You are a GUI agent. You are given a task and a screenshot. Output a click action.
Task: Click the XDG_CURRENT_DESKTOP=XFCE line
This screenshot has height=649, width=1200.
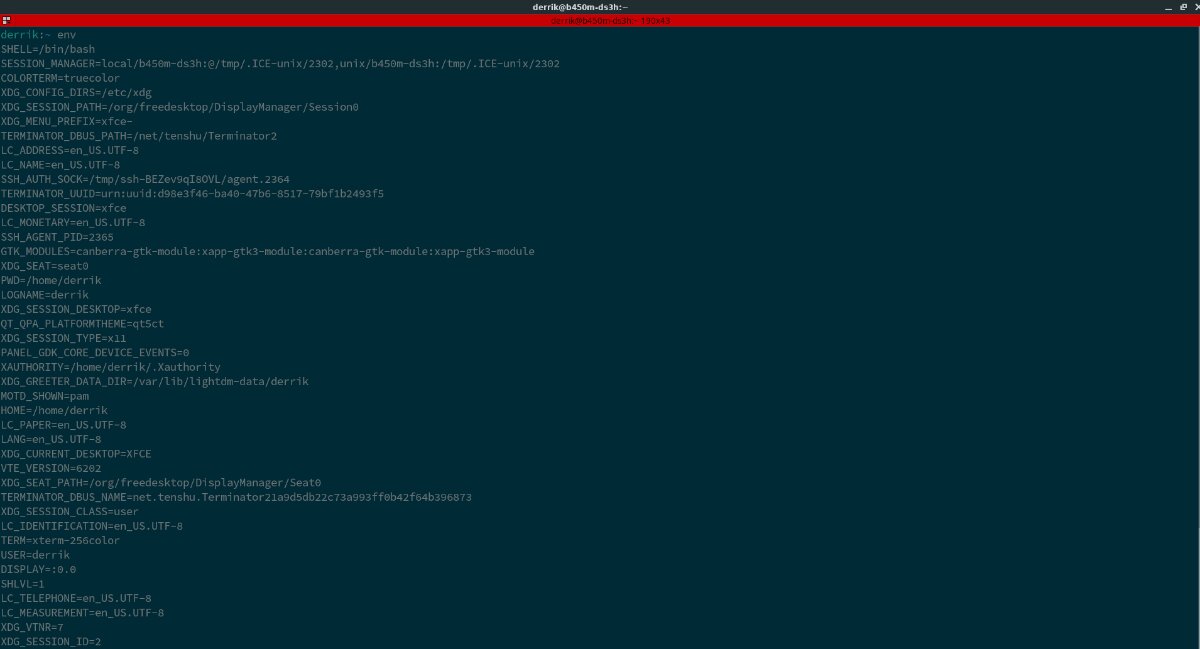click(75, 453)
